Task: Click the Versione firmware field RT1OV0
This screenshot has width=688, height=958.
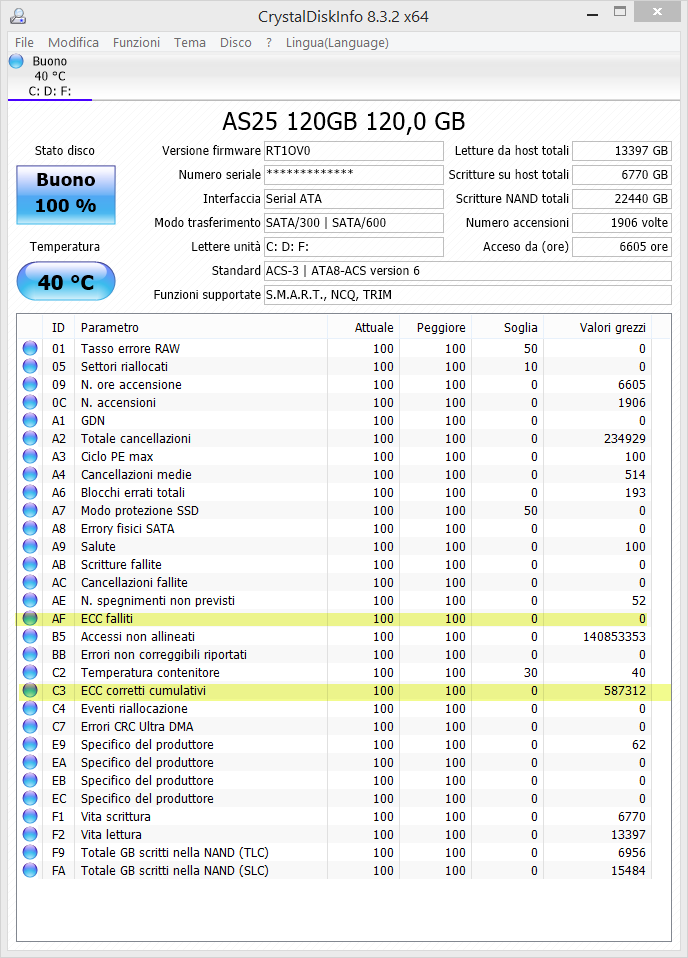Action: pyautogui.click(x=354, y=151)
